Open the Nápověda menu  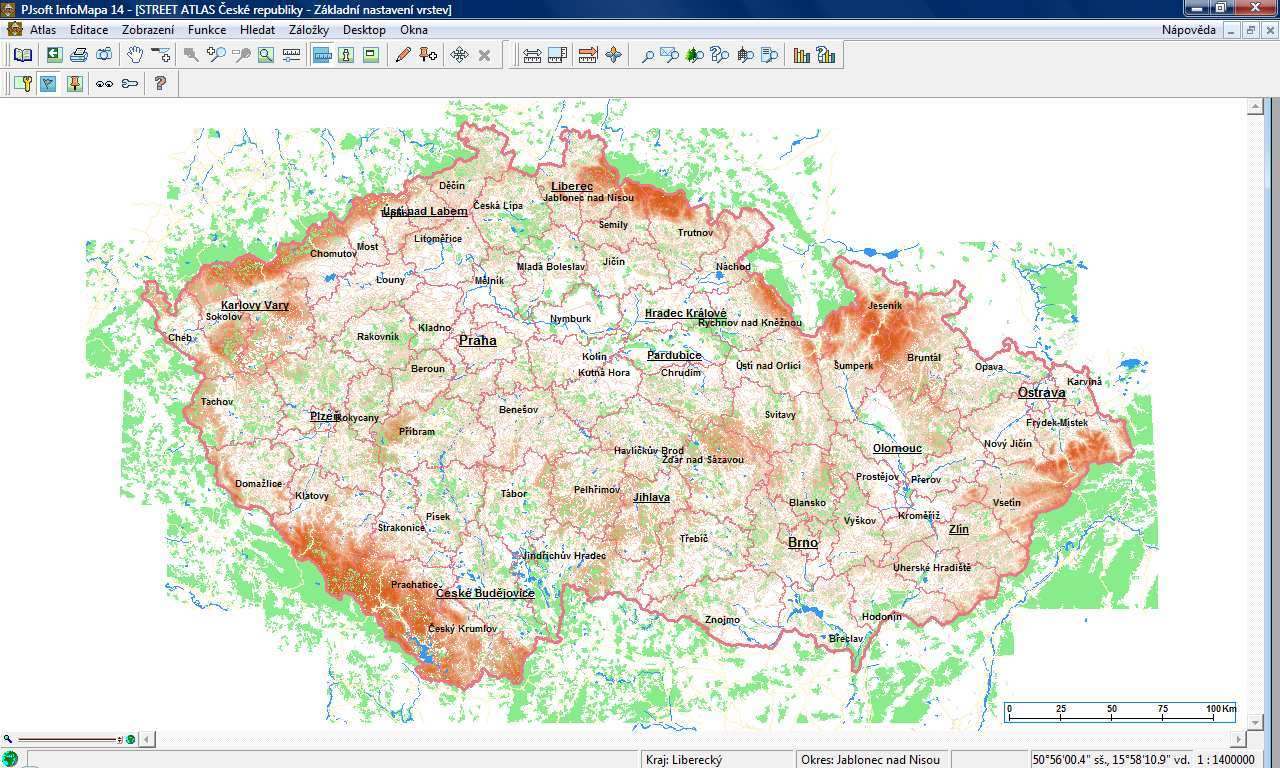(x=1189, y=30)
